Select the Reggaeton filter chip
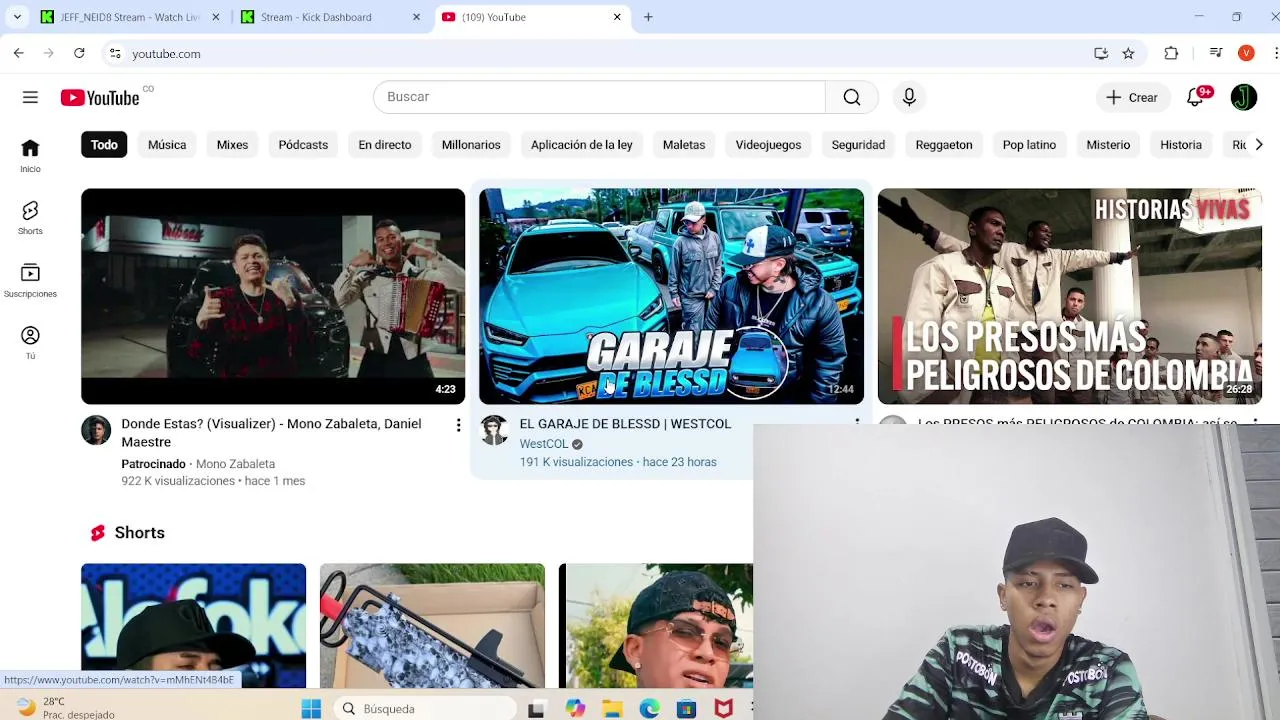1280x720 pixels. tap(944, 145)
